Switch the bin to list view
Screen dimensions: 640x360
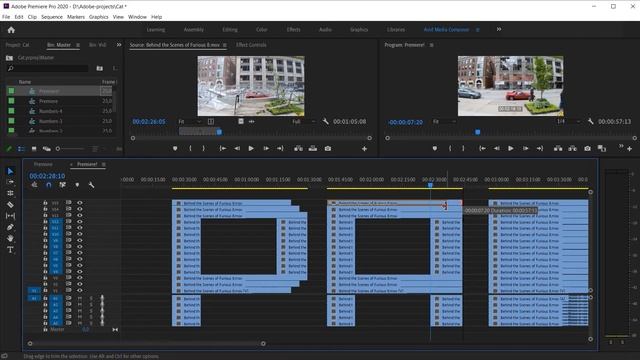click(21, 149)
